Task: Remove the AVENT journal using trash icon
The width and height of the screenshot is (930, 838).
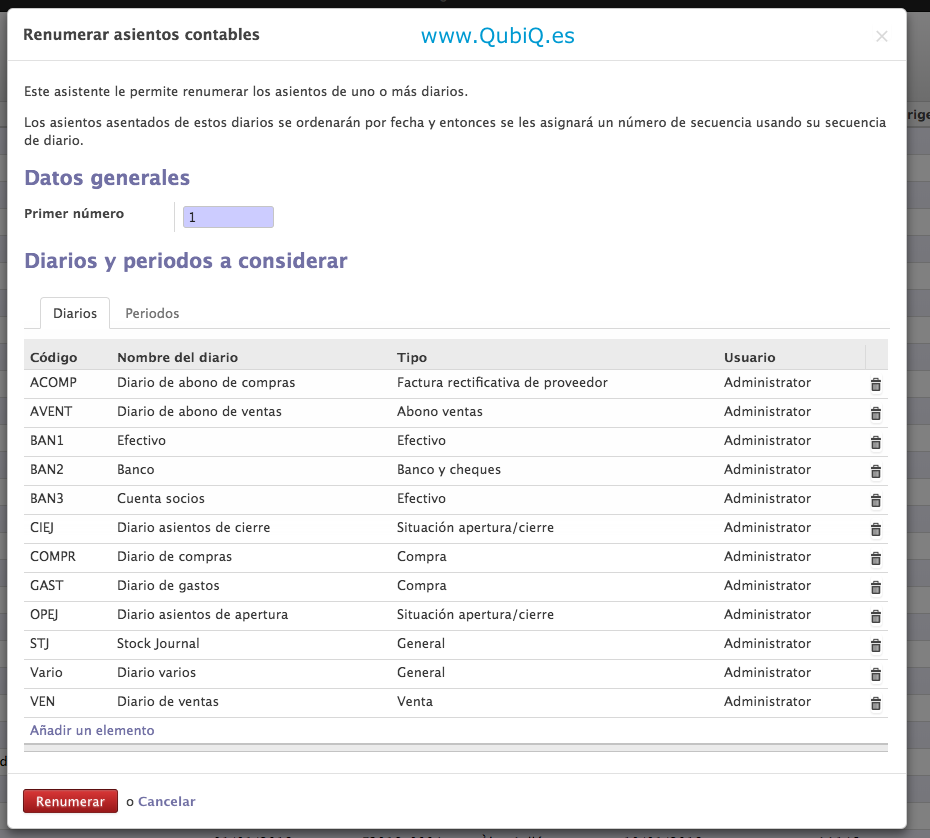Action: click(875, 413)
